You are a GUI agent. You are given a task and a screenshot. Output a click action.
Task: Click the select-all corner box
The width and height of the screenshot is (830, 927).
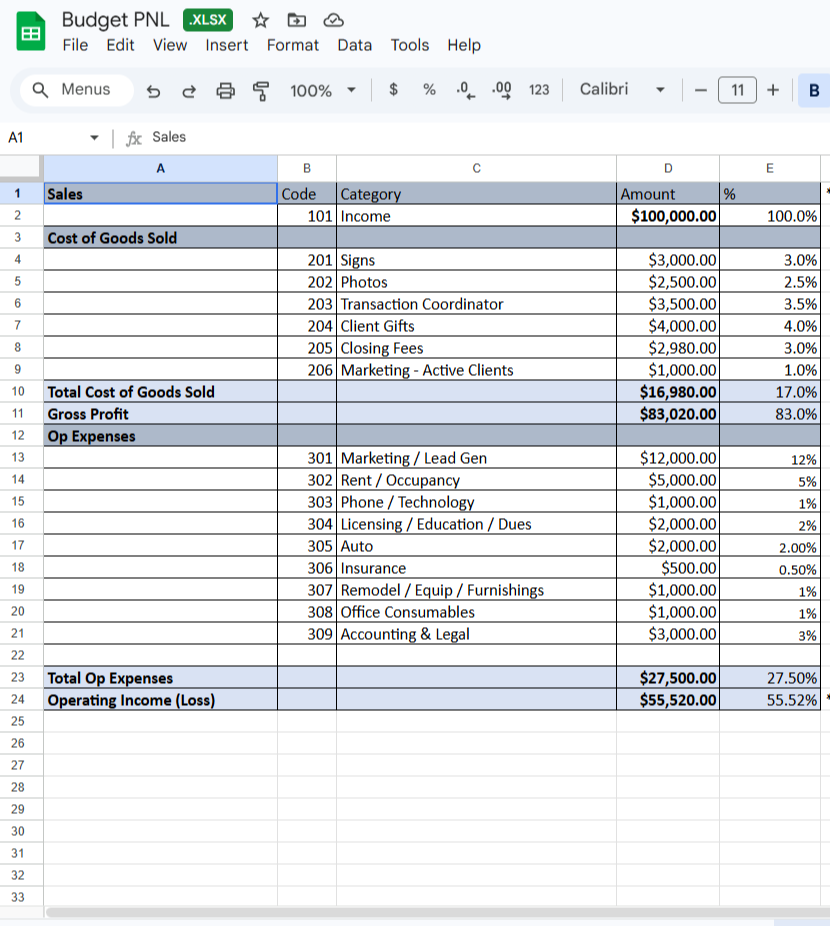click(21, 168)
